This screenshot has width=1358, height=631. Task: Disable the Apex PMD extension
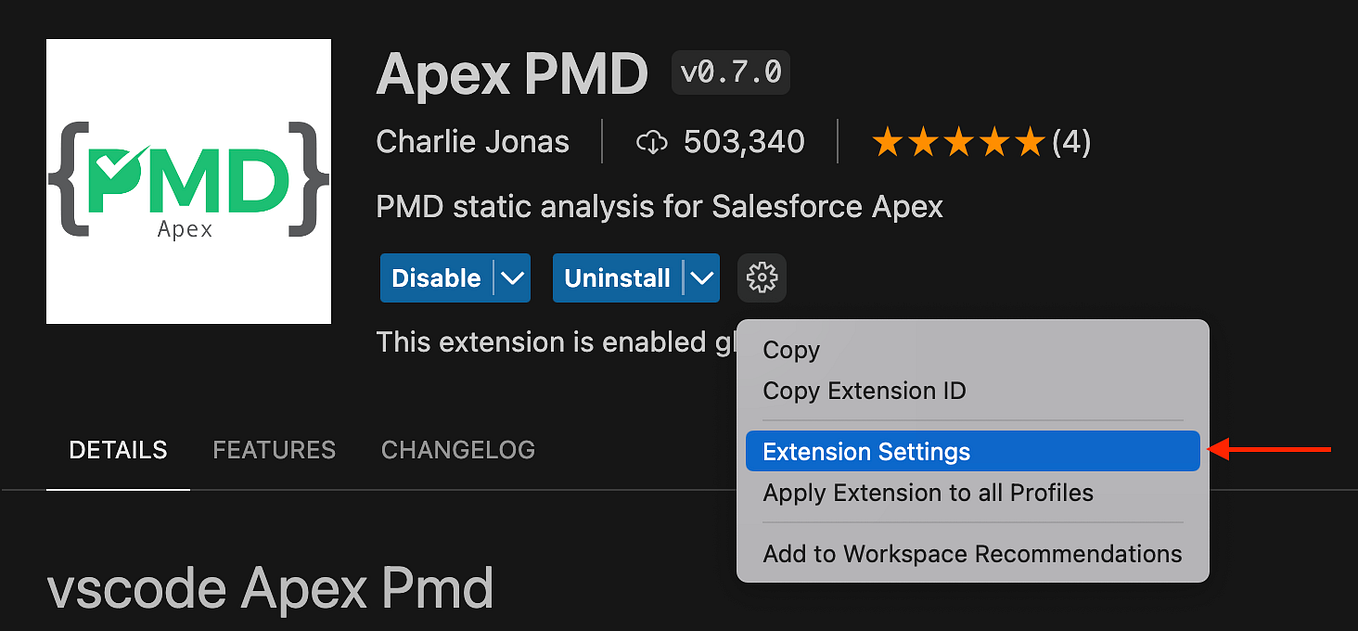click(435, 278)
